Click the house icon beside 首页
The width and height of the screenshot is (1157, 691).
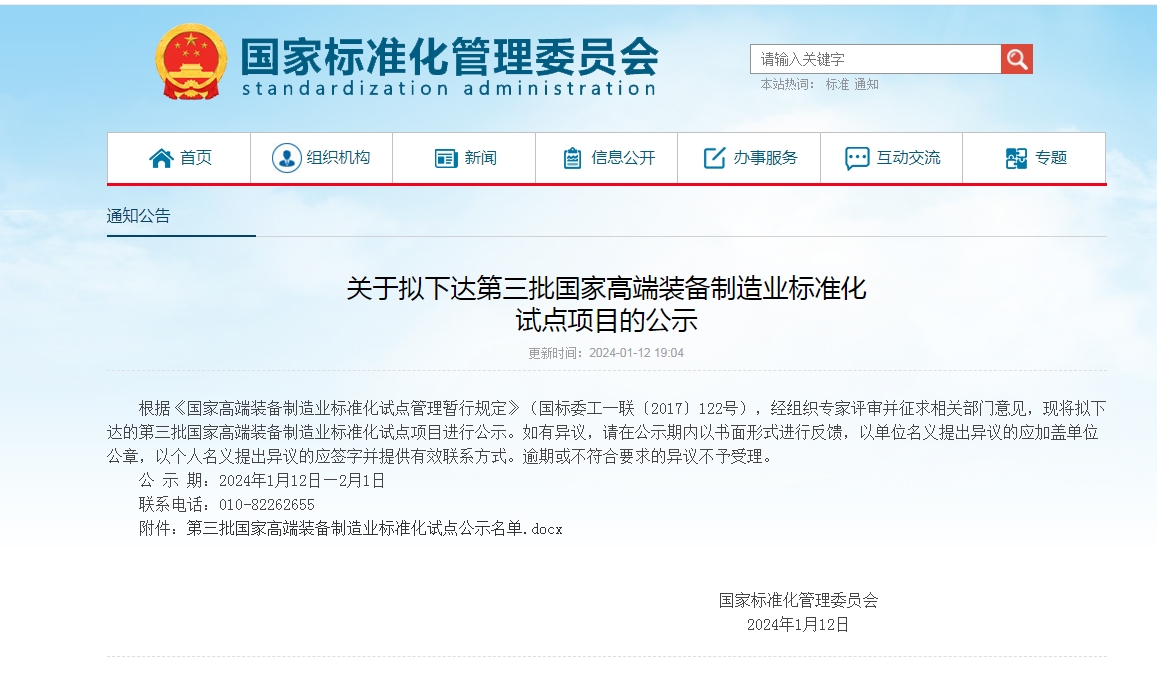coord(161,158)
